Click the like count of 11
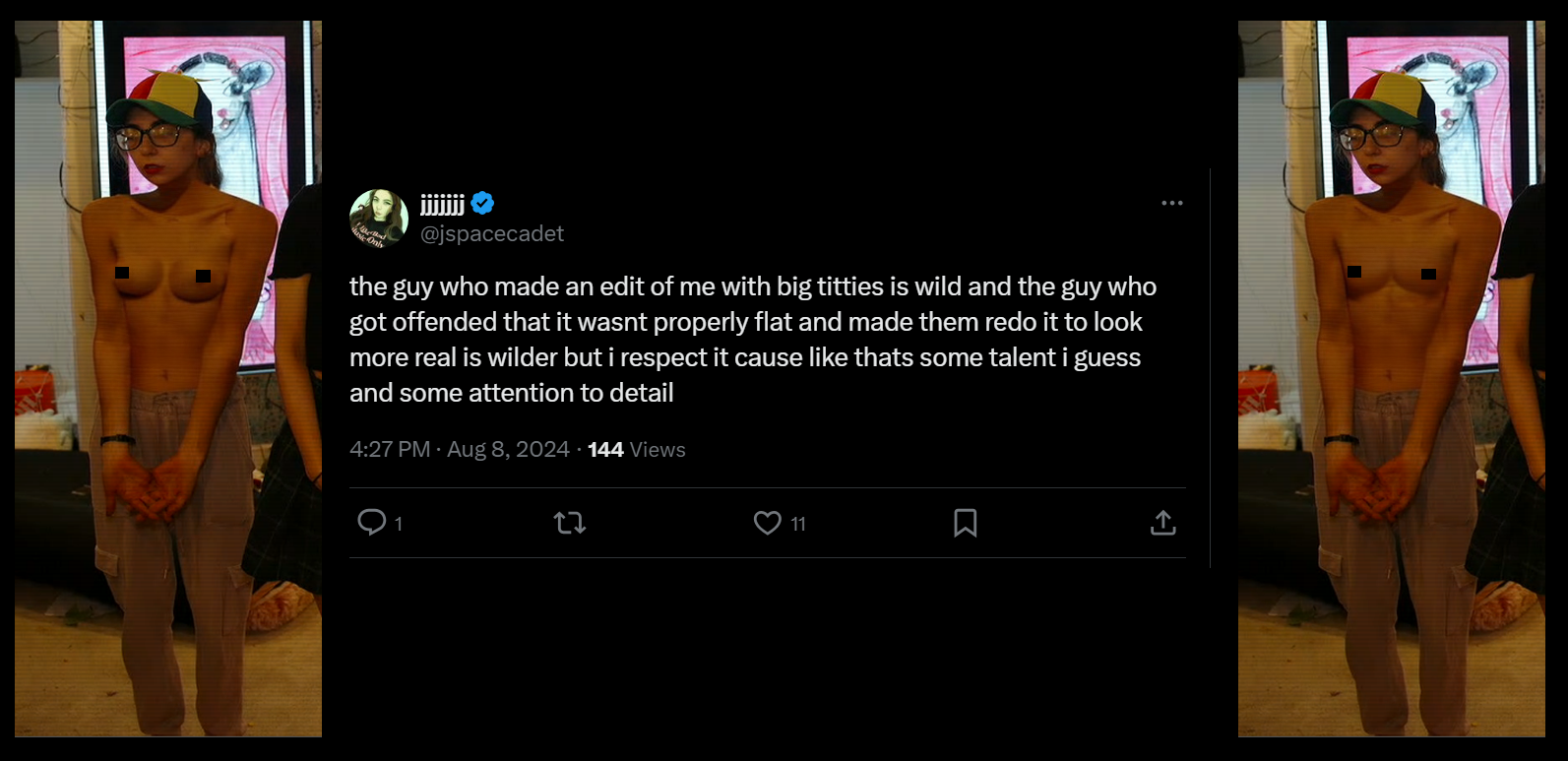This screenshot has width=1568, height=761. pyautogui.click(x=798, y=524)
